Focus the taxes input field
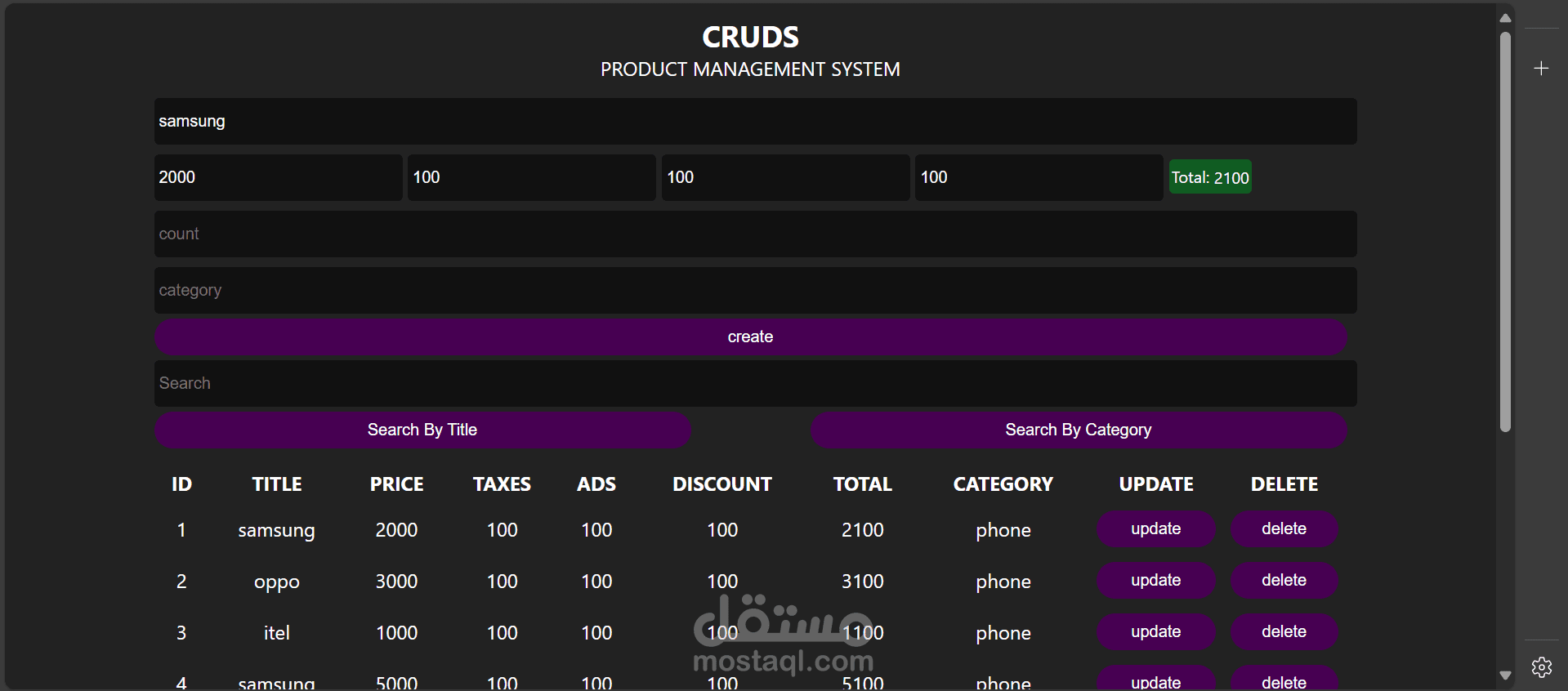Image resolution: width=1568 pixels, height=691 pixels. tap(532, 178)
